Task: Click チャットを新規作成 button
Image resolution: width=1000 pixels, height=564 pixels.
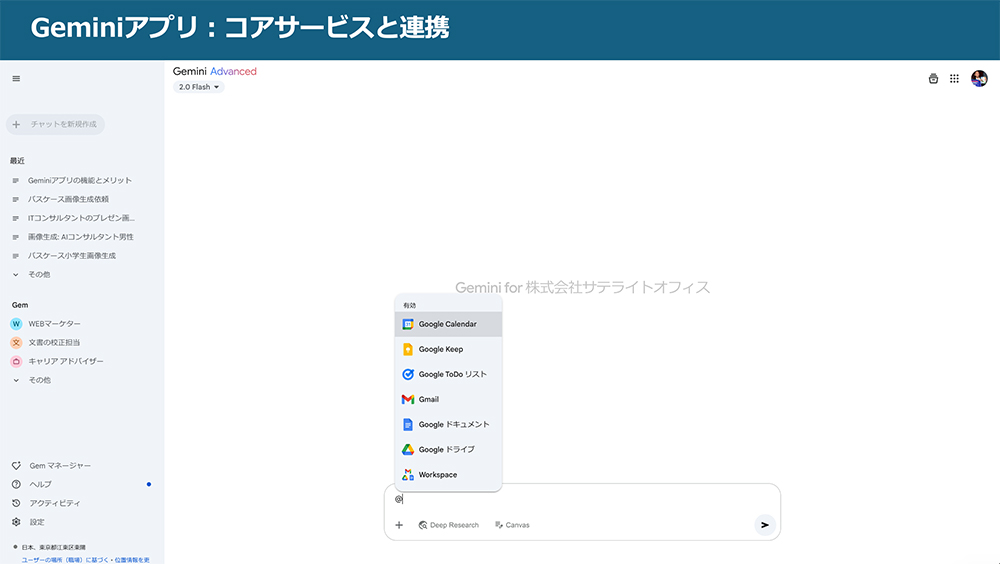Action: [55, 124]
